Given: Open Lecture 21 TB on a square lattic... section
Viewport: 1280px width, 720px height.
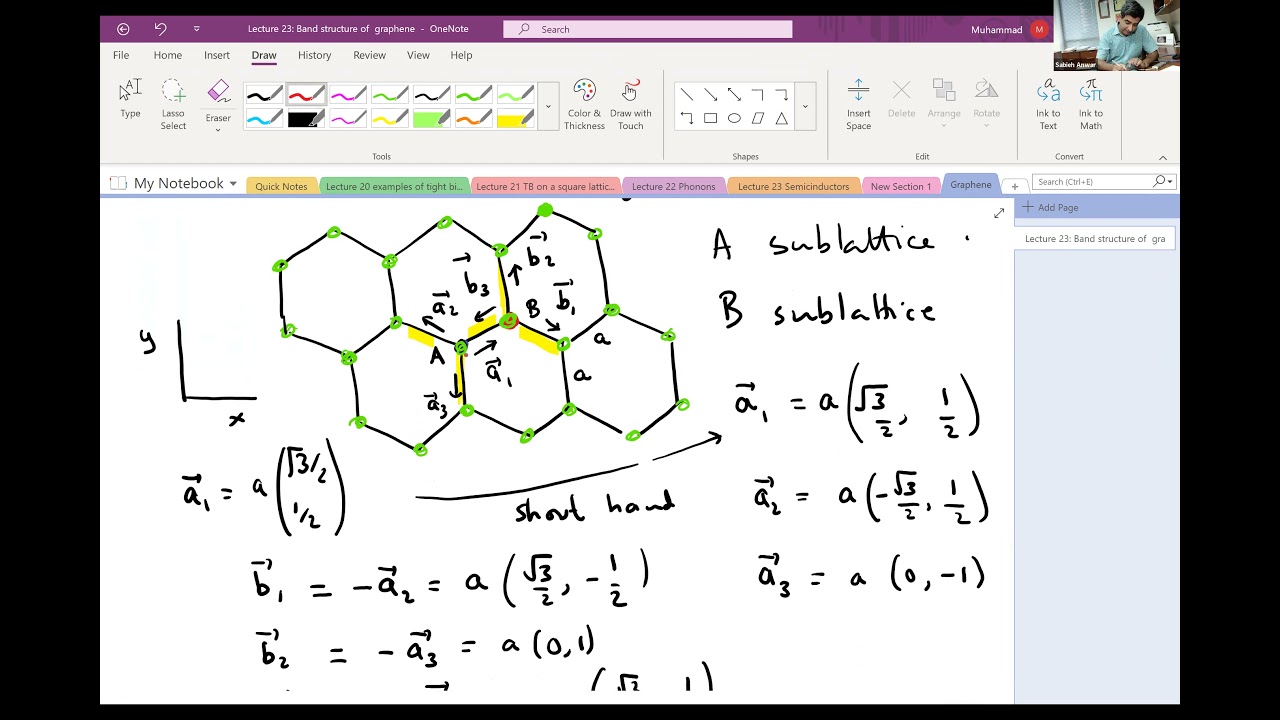Looking at the screenshot, I should point(545,186).
